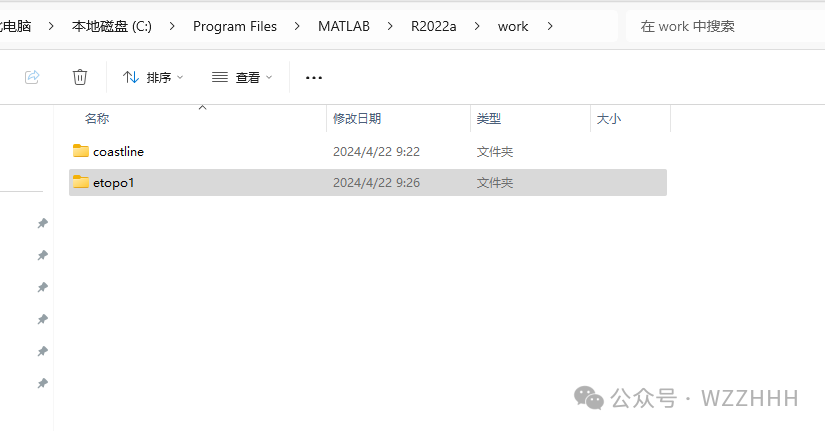Open the three-dot more options menu
Screen dimensions: 825x431
point(314,78)
